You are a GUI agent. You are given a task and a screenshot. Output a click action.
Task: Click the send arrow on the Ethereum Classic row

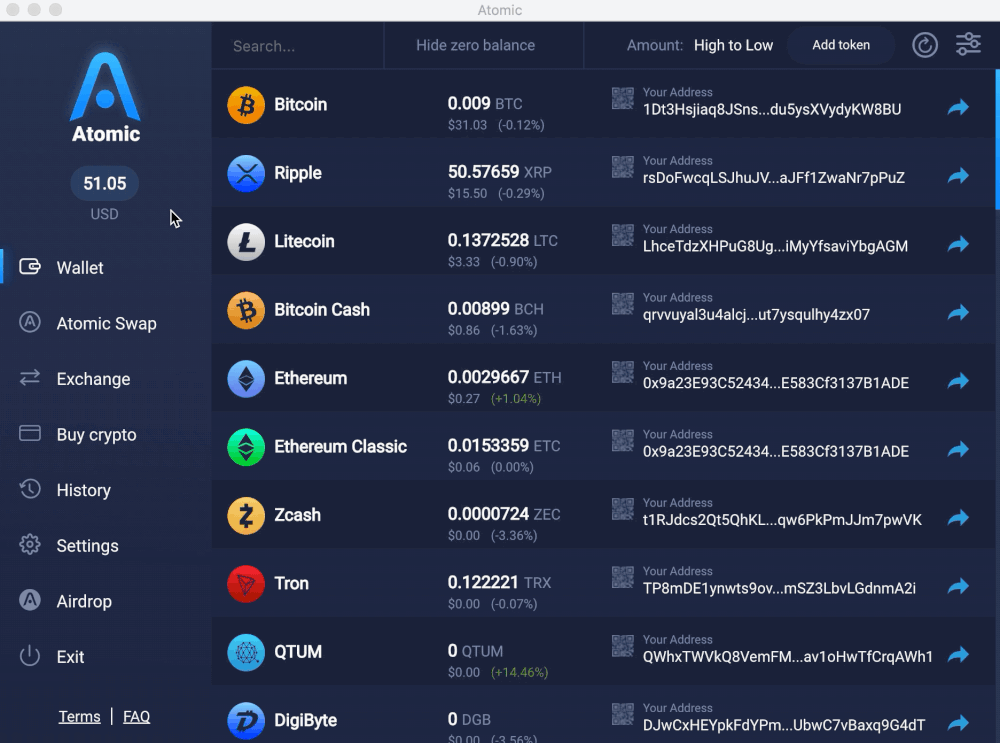(958, 449)
